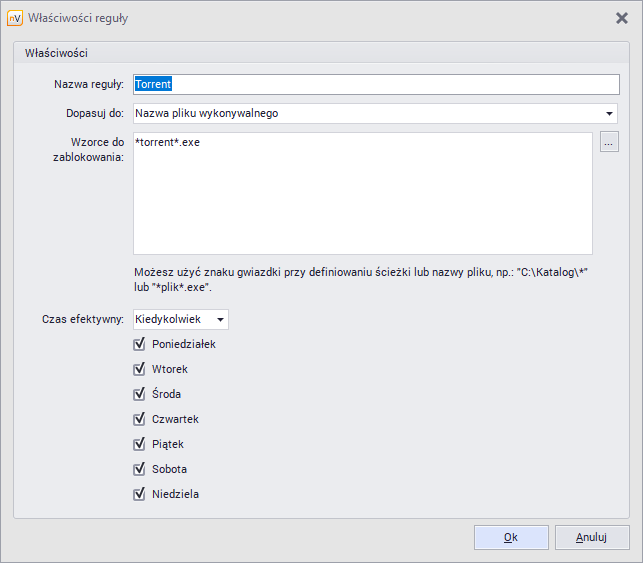Uncheck the Poniedziałek checkbox
Viewport: 643px width, 563px height.
tap(140, 344)
